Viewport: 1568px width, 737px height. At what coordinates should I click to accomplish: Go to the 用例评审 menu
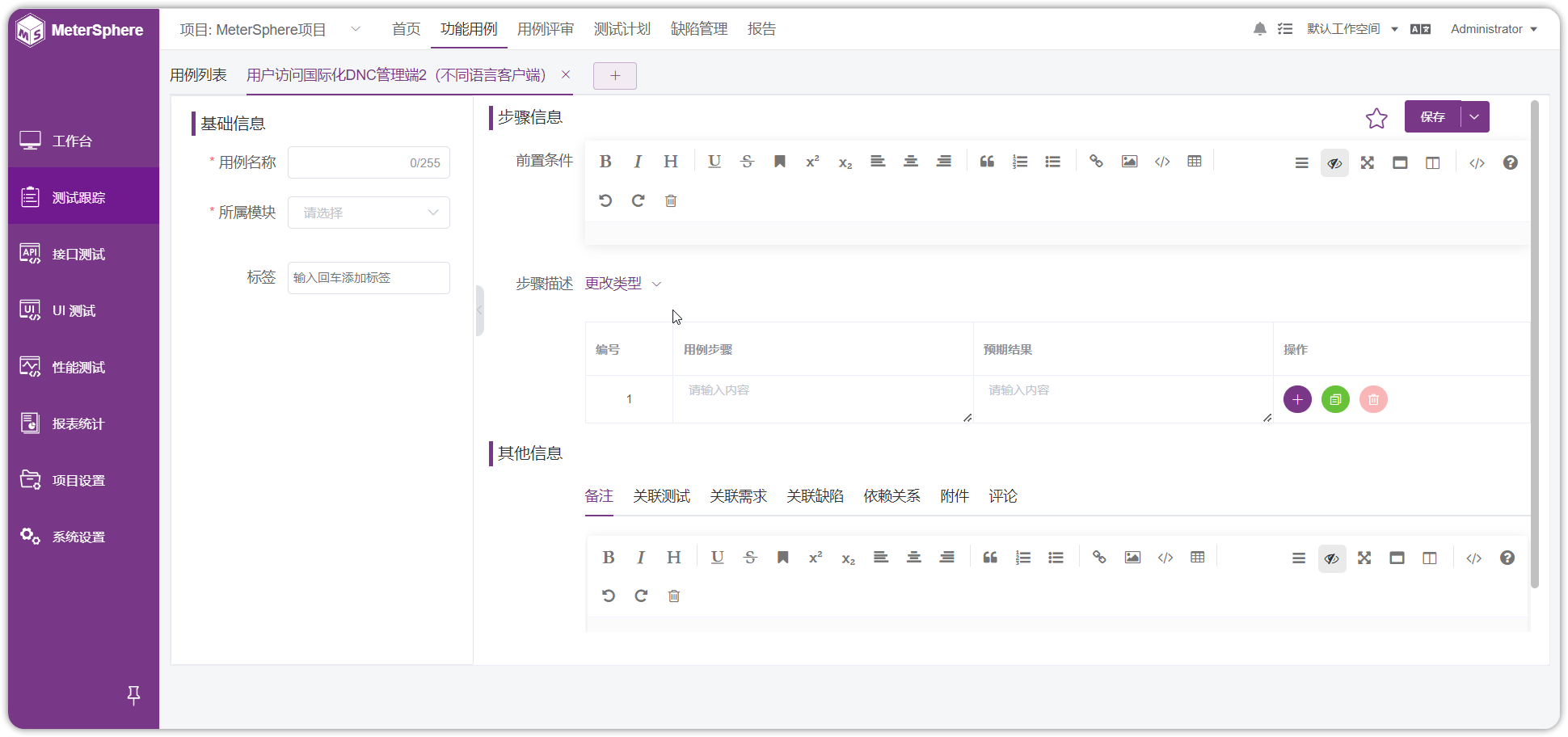(x=546, y=29)
